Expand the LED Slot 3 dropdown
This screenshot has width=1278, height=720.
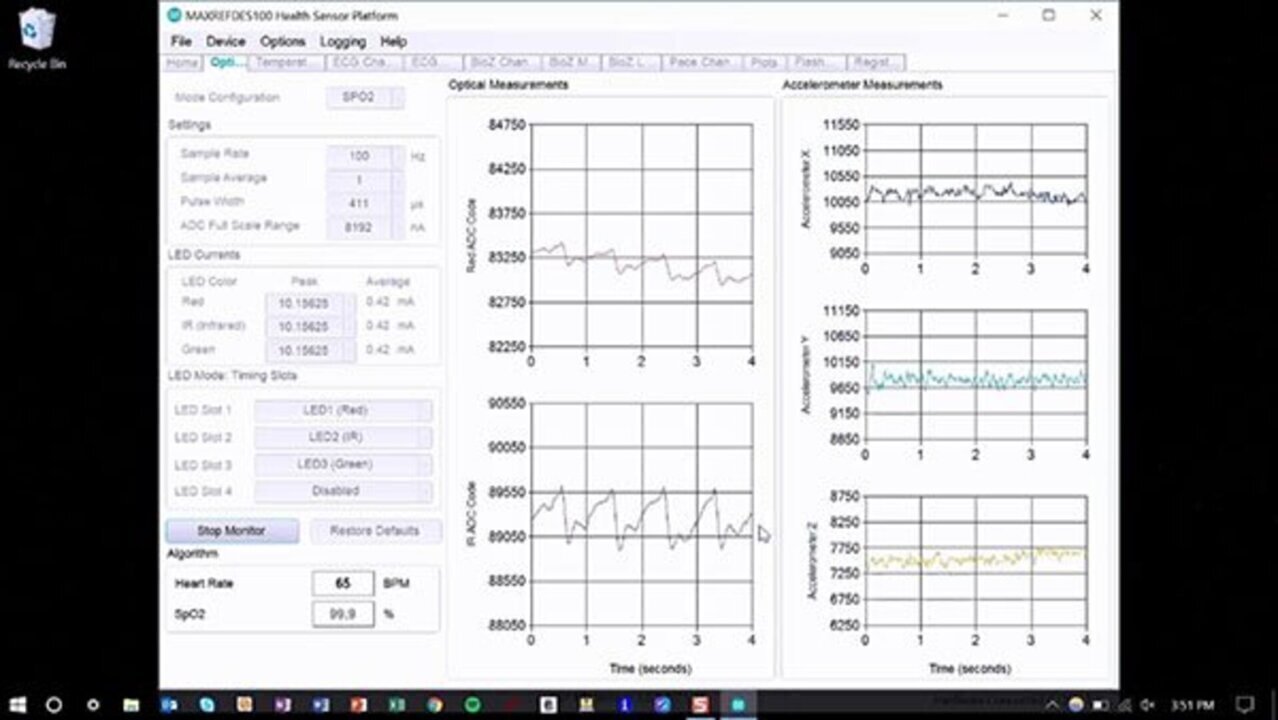[343, 464]
